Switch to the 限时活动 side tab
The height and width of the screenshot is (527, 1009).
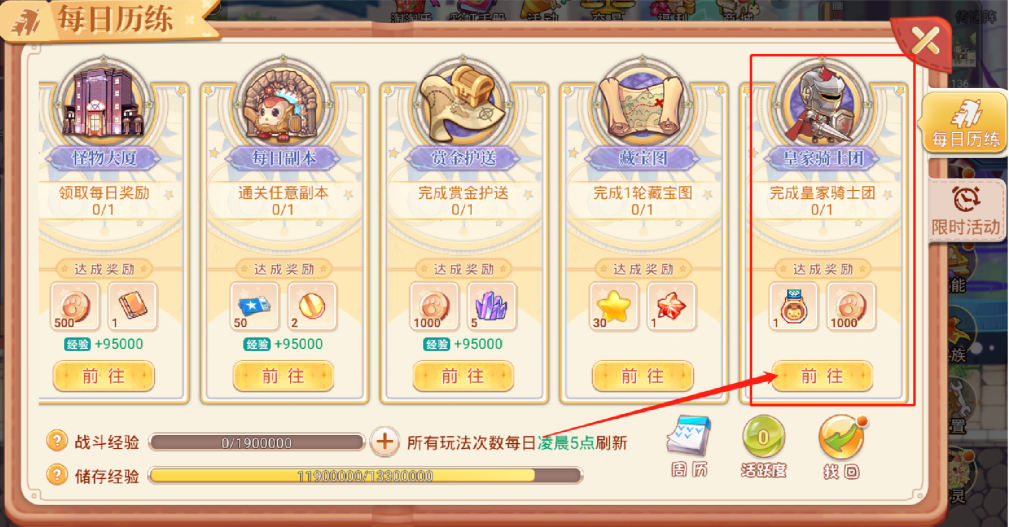pyautogui.click(x=966, y=210)
